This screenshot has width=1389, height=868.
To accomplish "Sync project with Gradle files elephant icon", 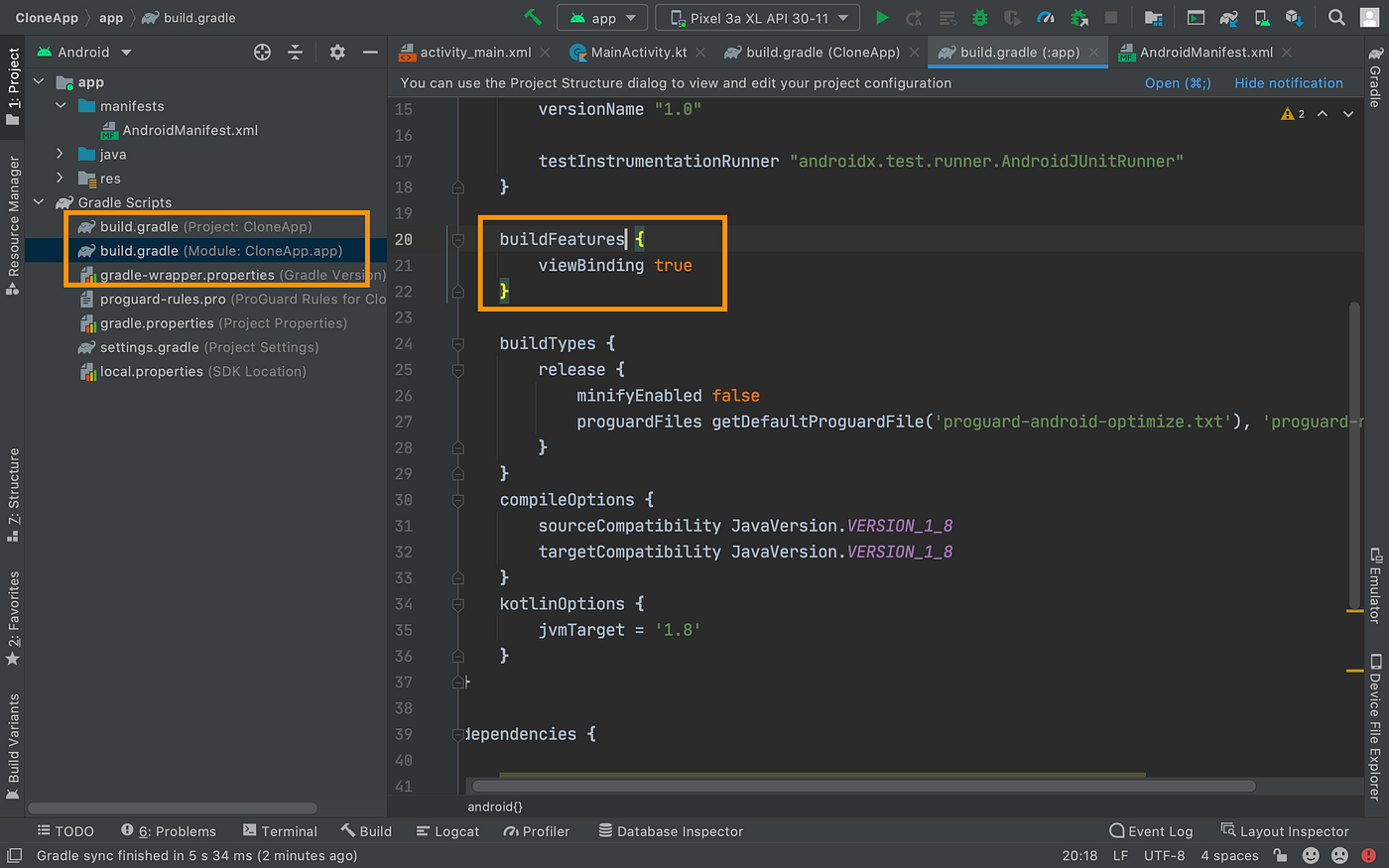I will tap(1228, 18).
